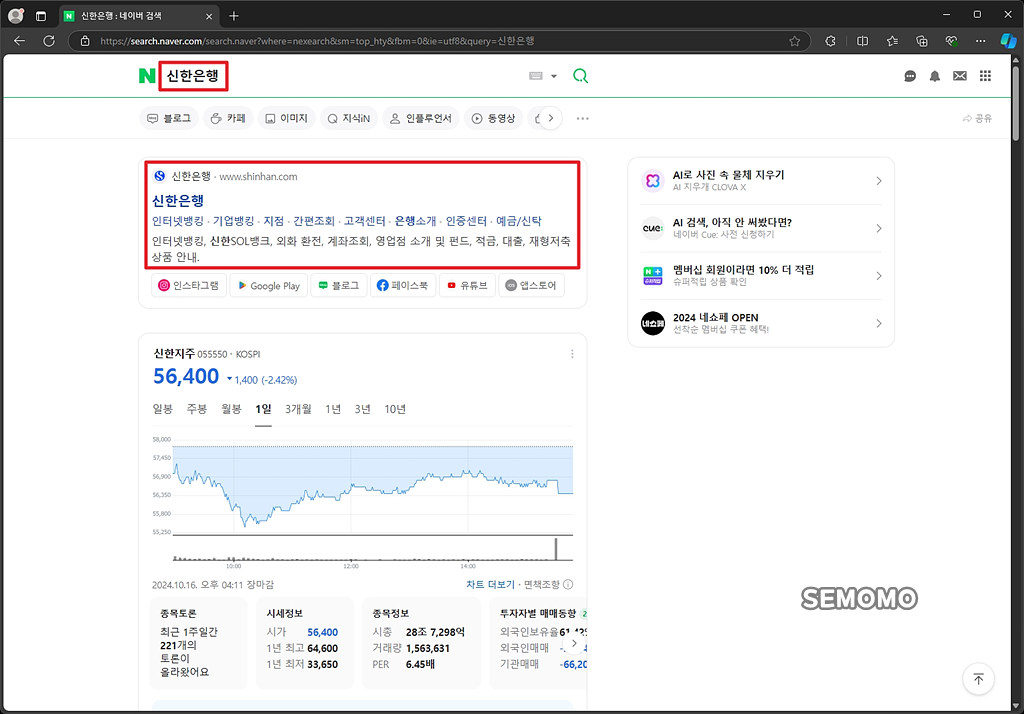Select the 지식iN search tab
Screen dimensions: 1024x714
coord(349,118)
